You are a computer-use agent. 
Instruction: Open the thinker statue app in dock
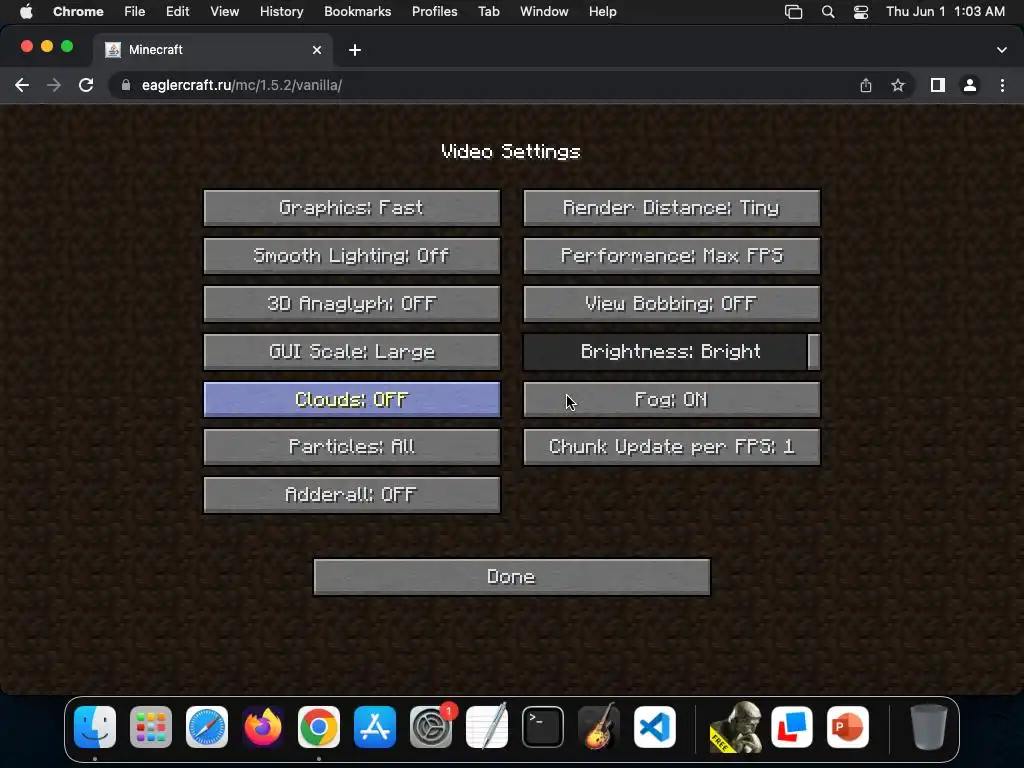(x=736, y=727)
